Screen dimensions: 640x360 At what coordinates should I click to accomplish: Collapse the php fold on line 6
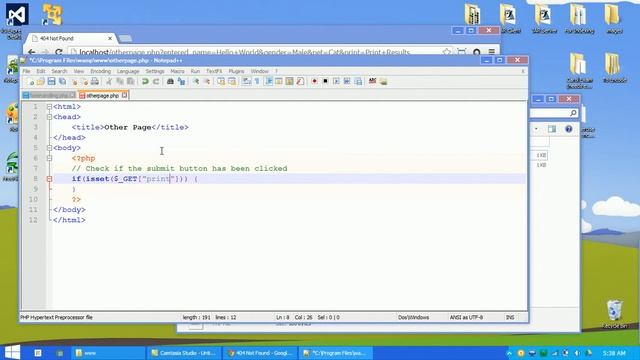(x=49, y=158)
